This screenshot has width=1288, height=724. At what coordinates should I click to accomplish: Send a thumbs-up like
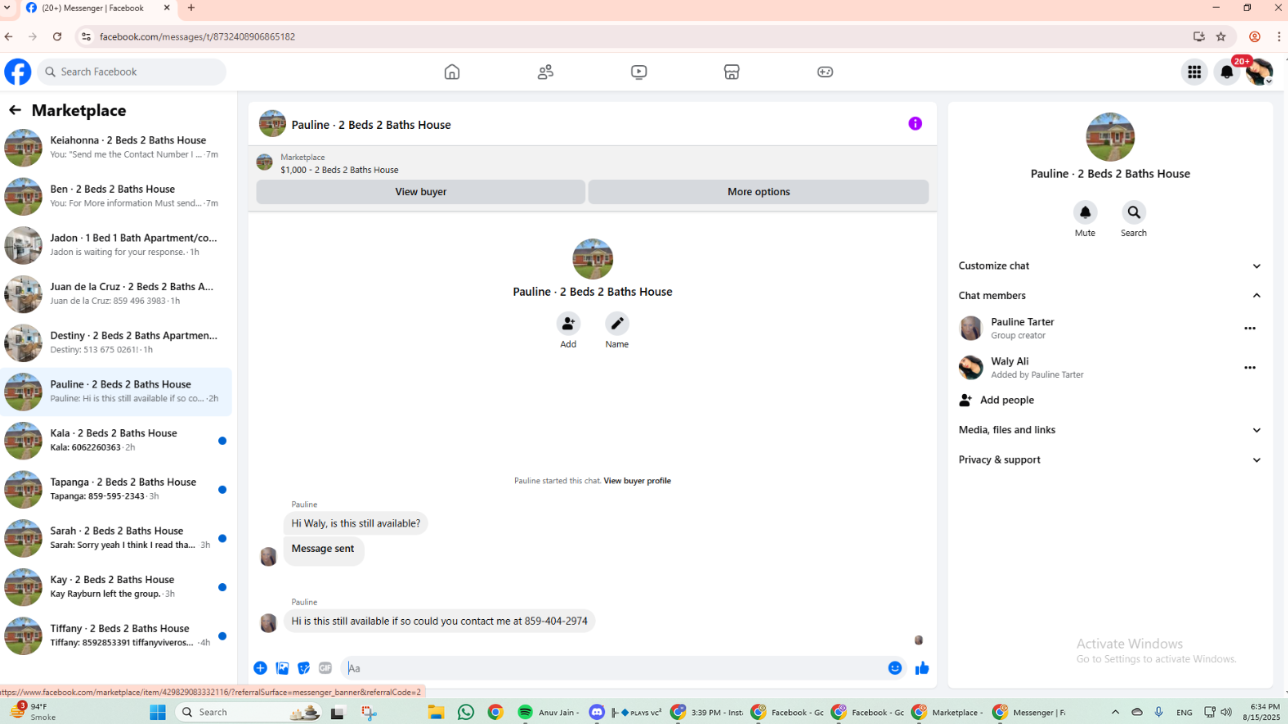[922, 668]
